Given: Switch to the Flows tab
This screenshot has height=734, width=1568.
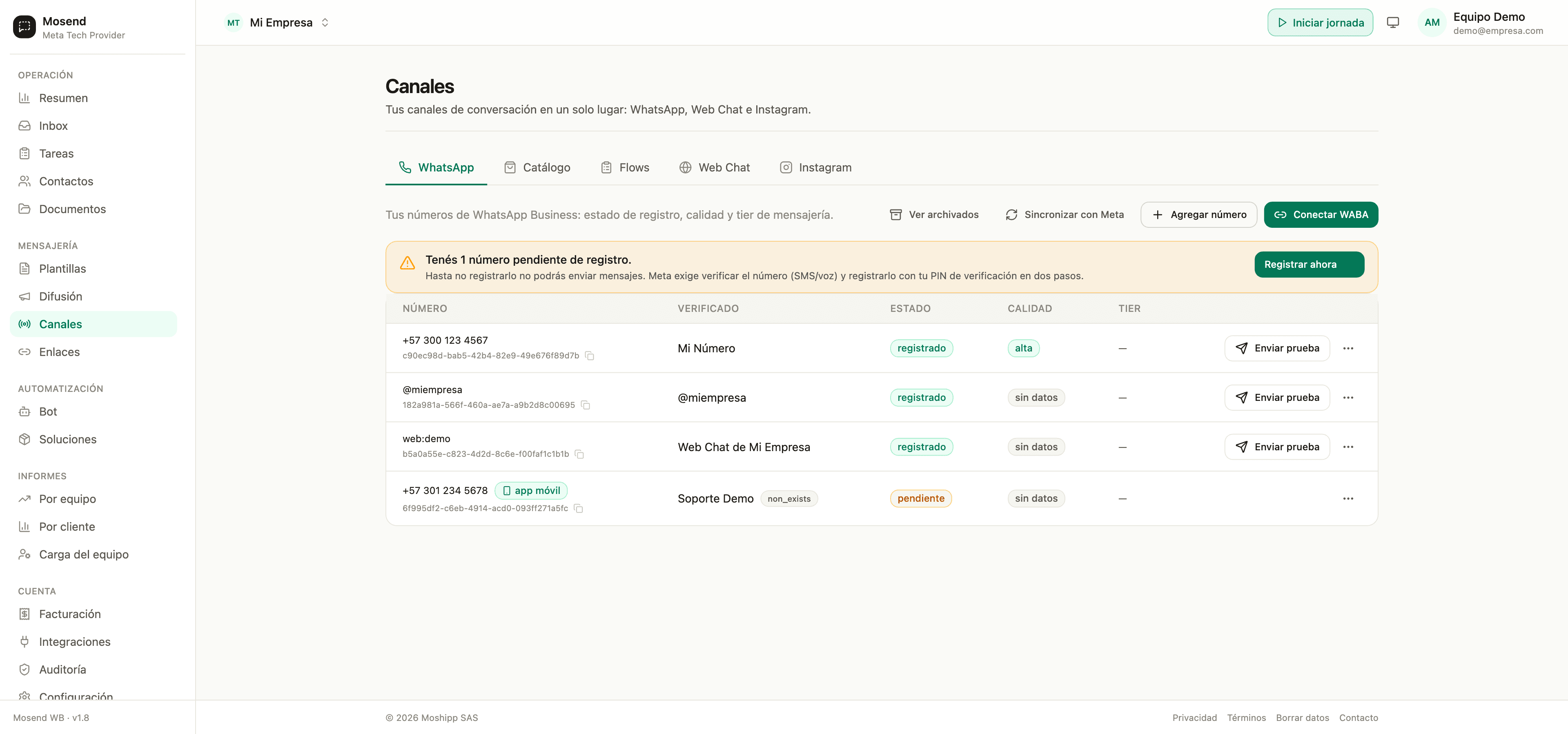Looking at the screenshot, I should click(625, 167).
